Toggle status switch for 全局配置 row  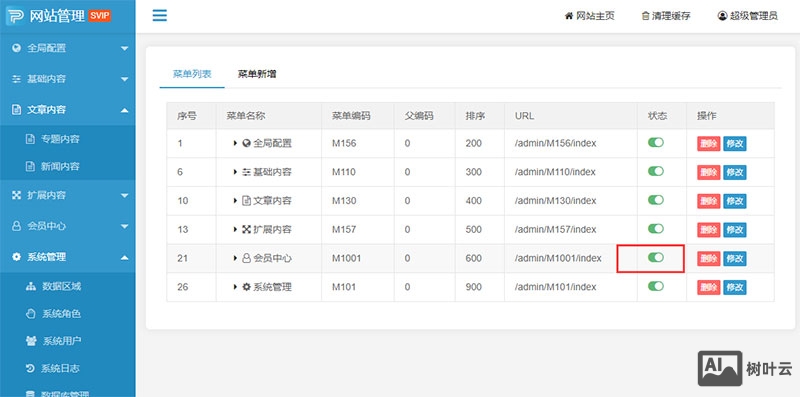656,142
